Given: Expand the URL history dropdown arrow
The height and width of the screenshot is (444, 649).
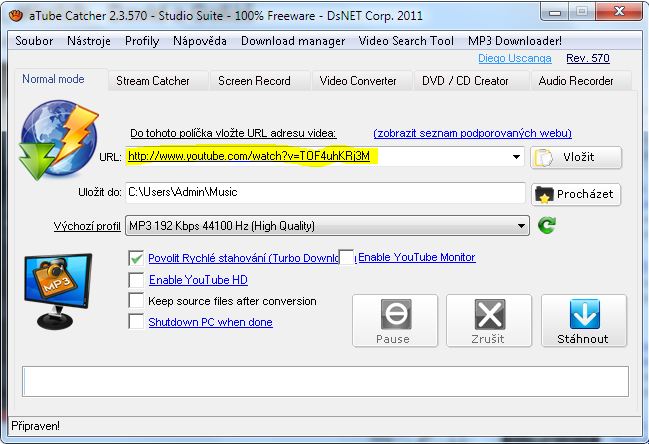Looking at the screenshot, I should point(517,157).
